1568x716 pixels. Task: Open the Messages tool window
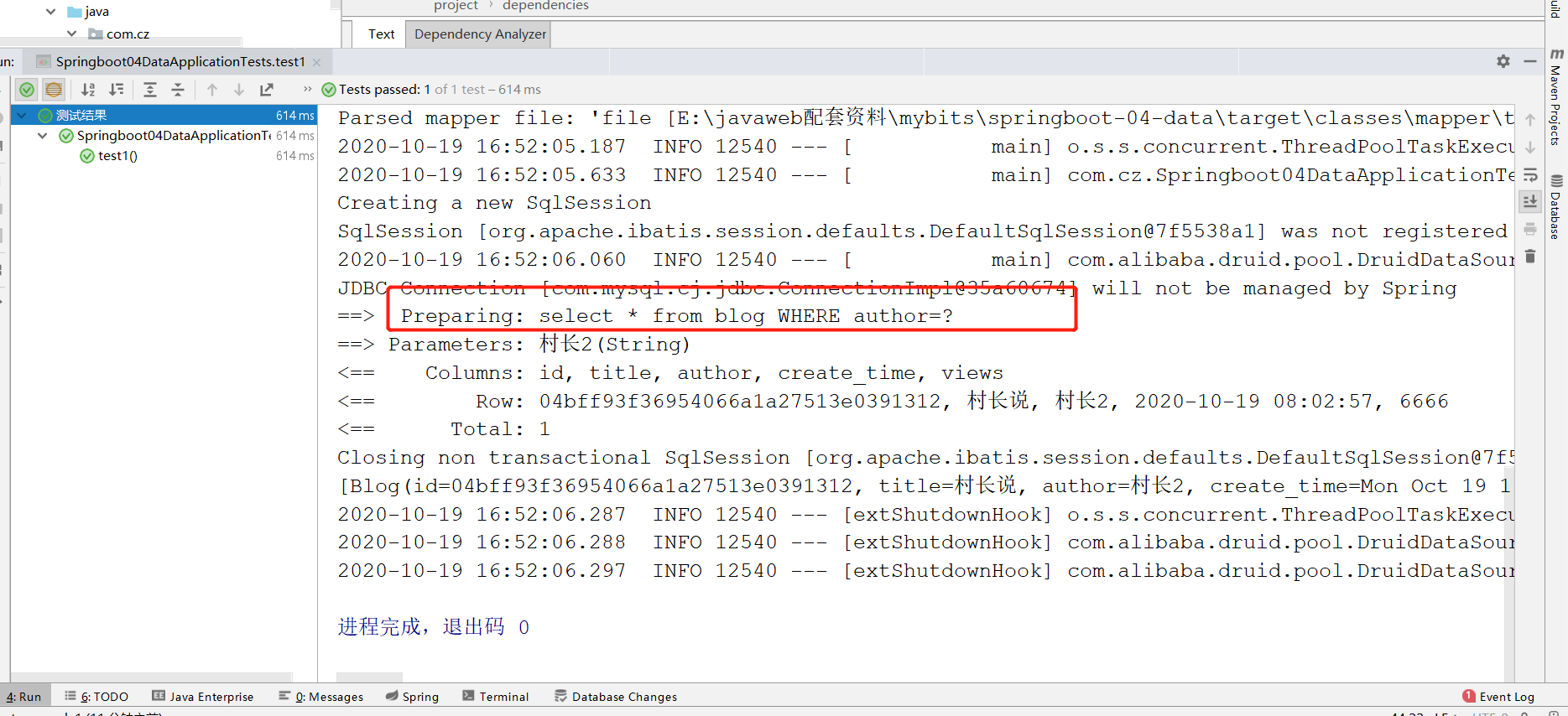tap(320, 697)
